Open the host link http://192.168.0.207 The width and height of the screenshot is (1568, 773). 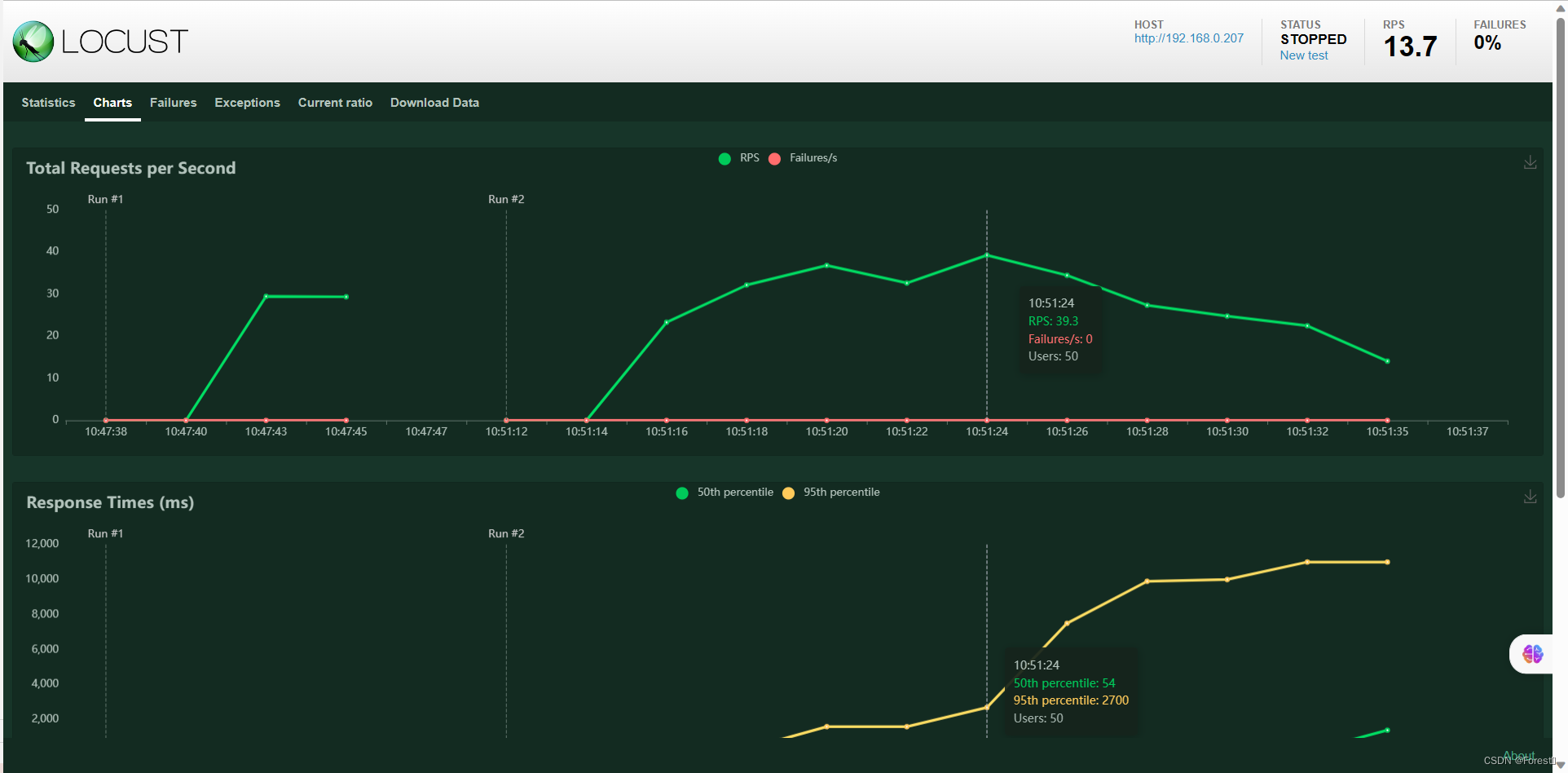(x=1188, y=38)
